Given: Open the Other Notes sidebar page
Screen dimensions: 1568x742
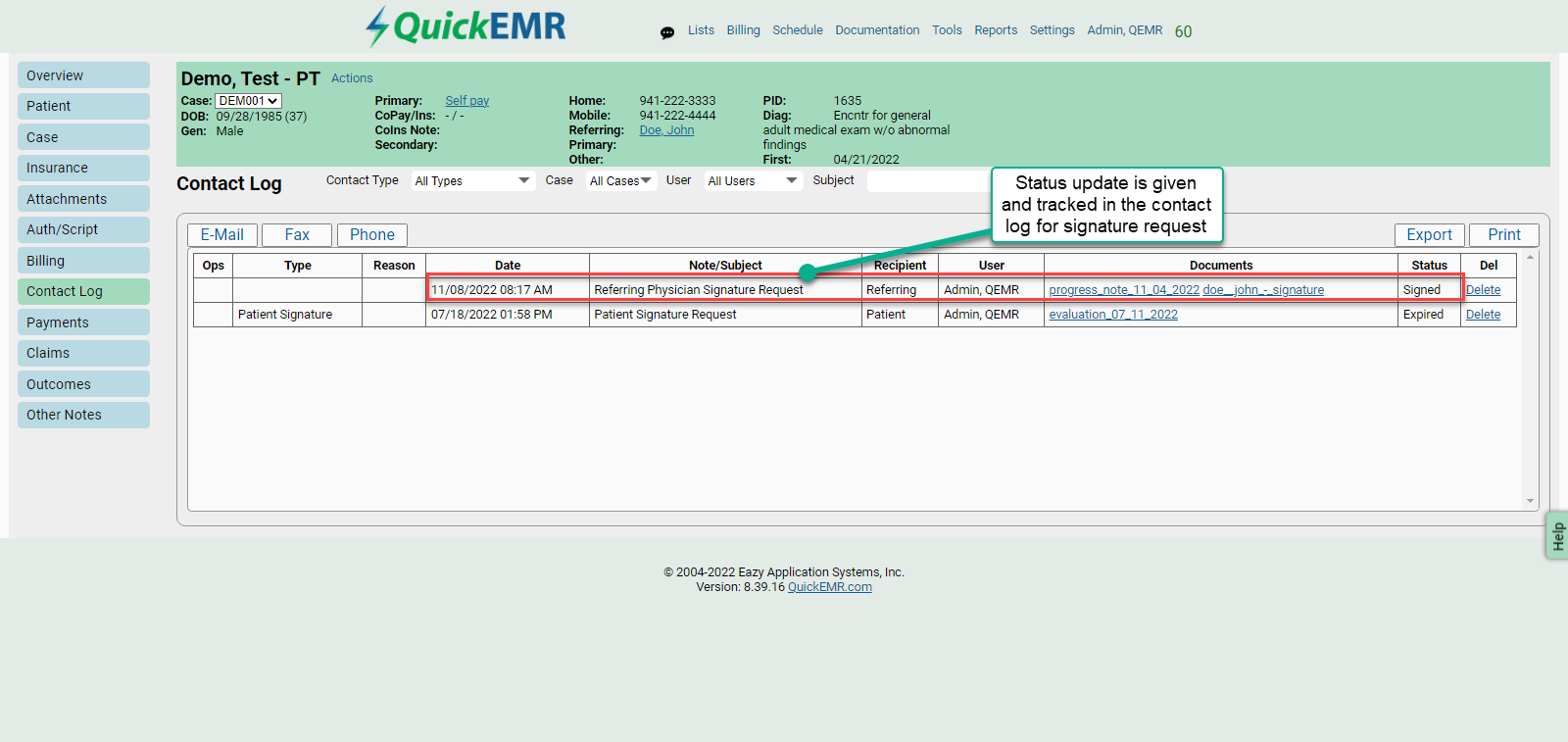Looking at the screenshot, I should point(83,415).
